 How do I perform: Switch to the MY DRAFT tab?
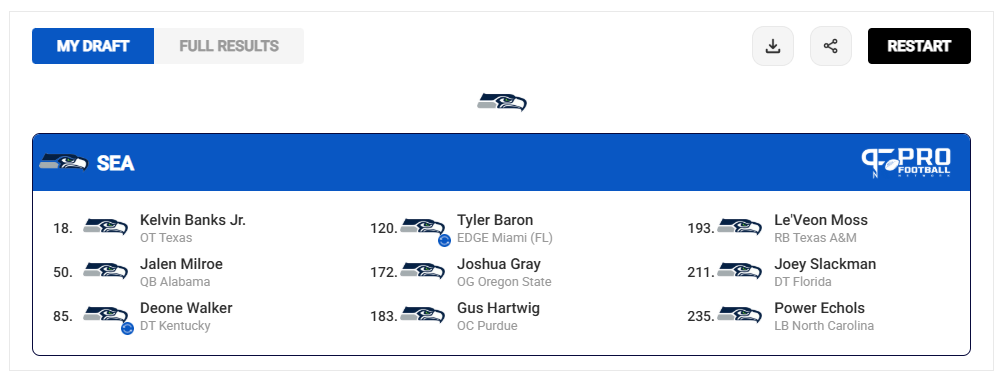coord(93,46)
